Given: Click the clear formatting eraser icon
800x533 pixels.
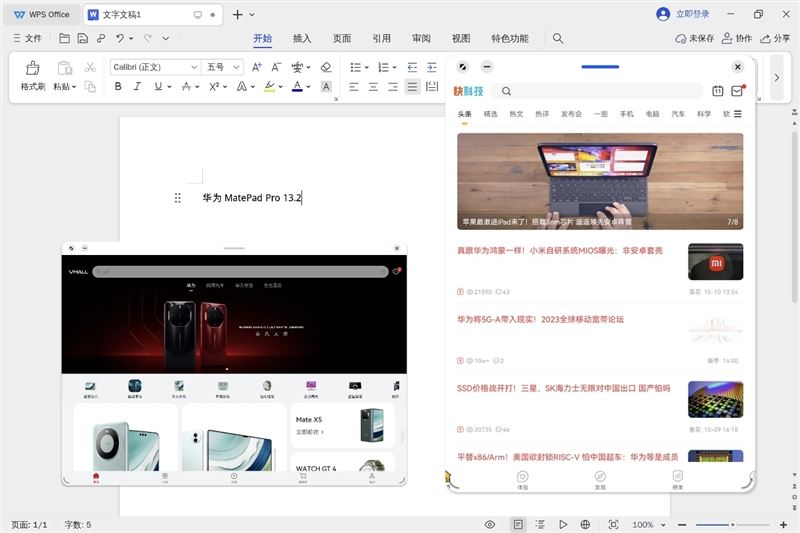Looking at the screenshot, I should click(325, 67).
